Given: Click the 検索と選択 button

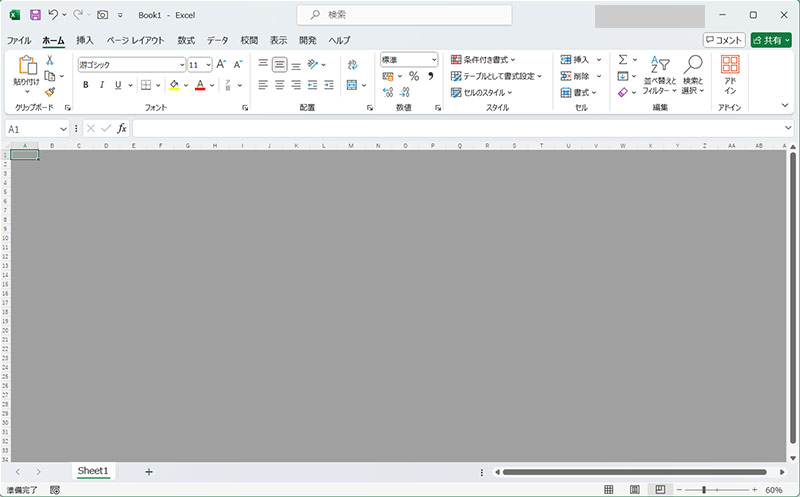Looking at the screenshot, I should coord(693,75).
